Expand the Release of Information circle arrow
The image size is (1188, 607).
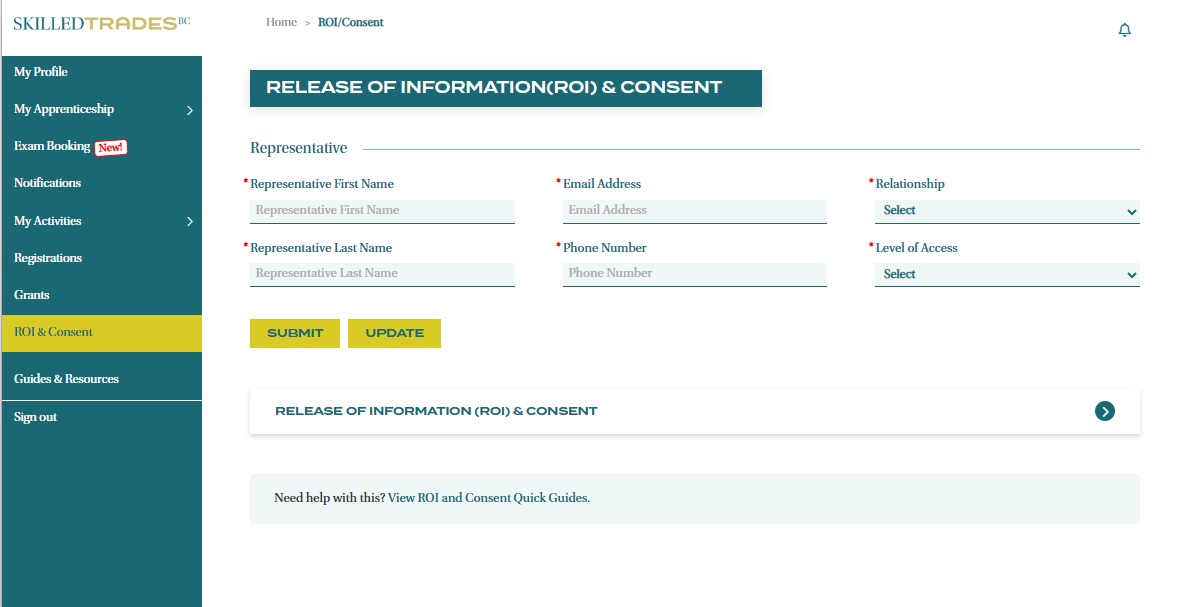[1104, 411]
